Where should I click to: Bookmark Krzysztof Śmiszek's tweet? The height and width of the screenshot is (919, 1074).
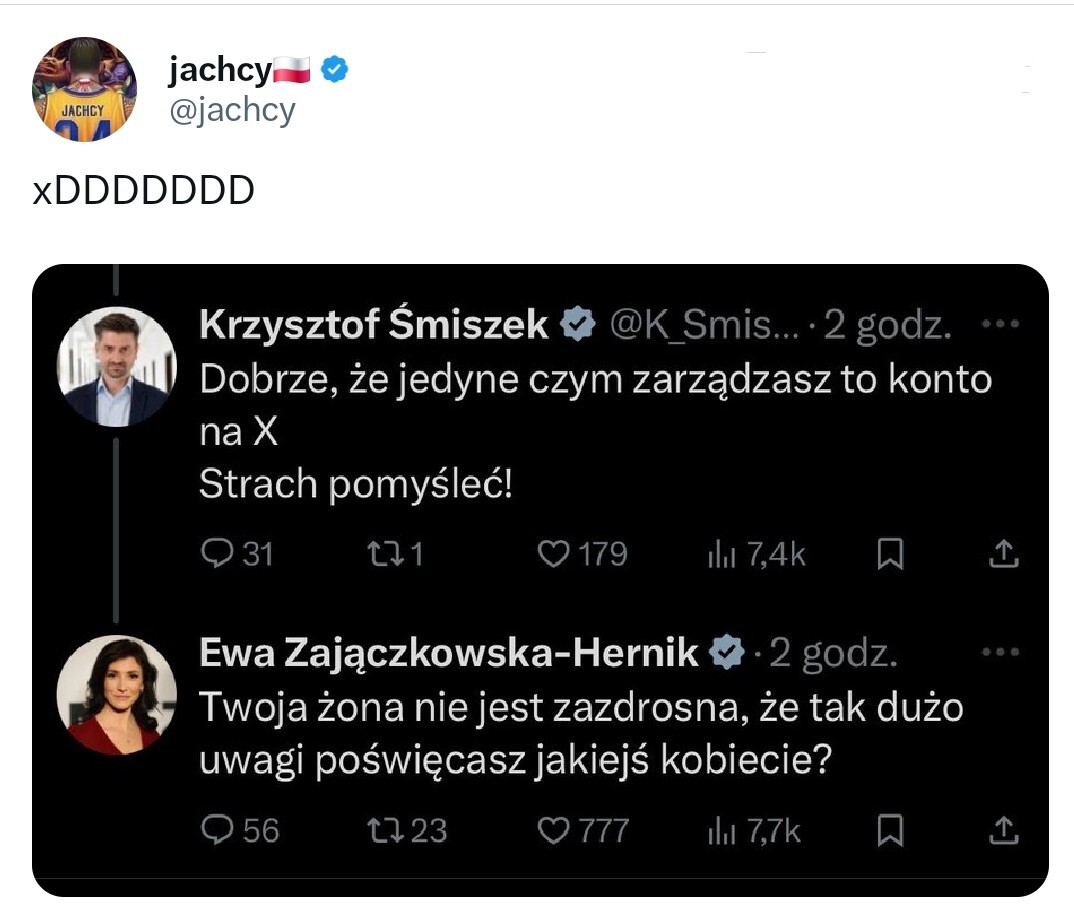click(890, 554)
